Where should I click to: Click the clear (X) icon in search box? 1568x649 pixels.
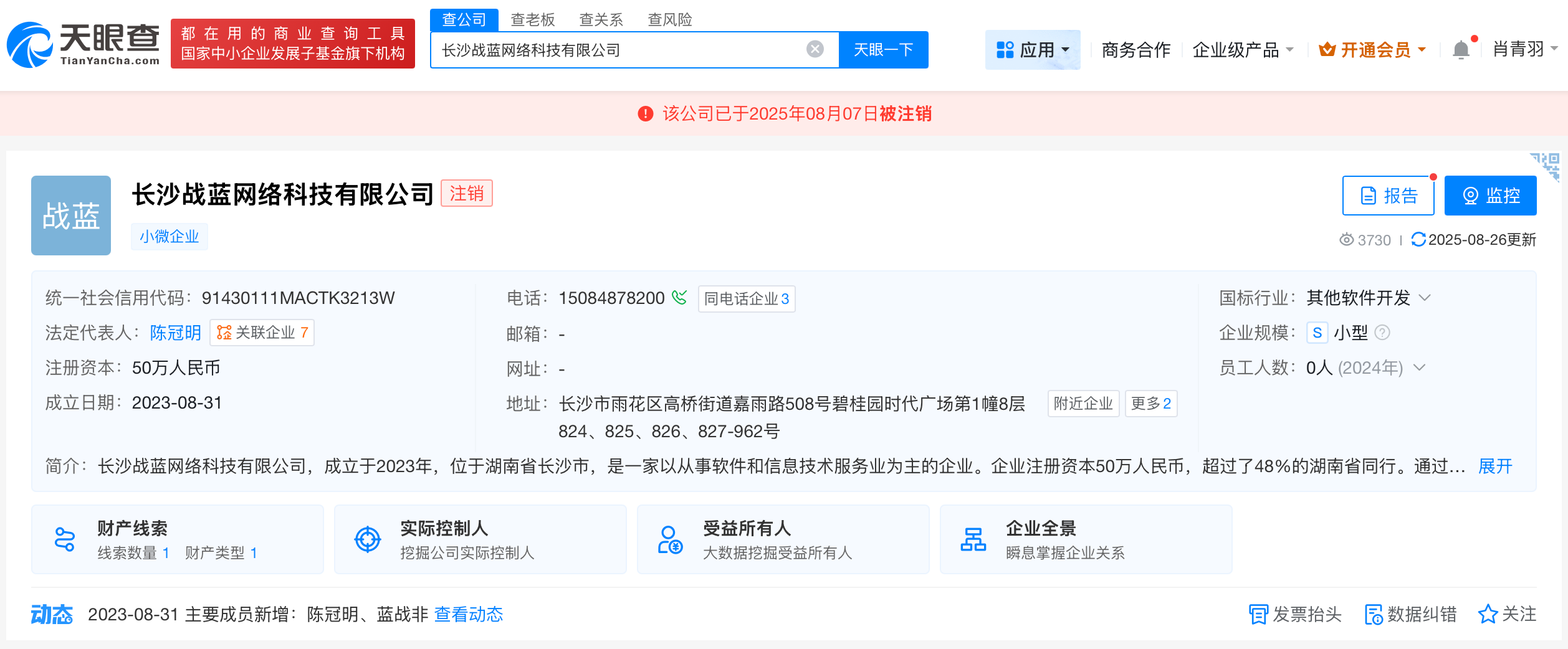(x=813, y=49)
